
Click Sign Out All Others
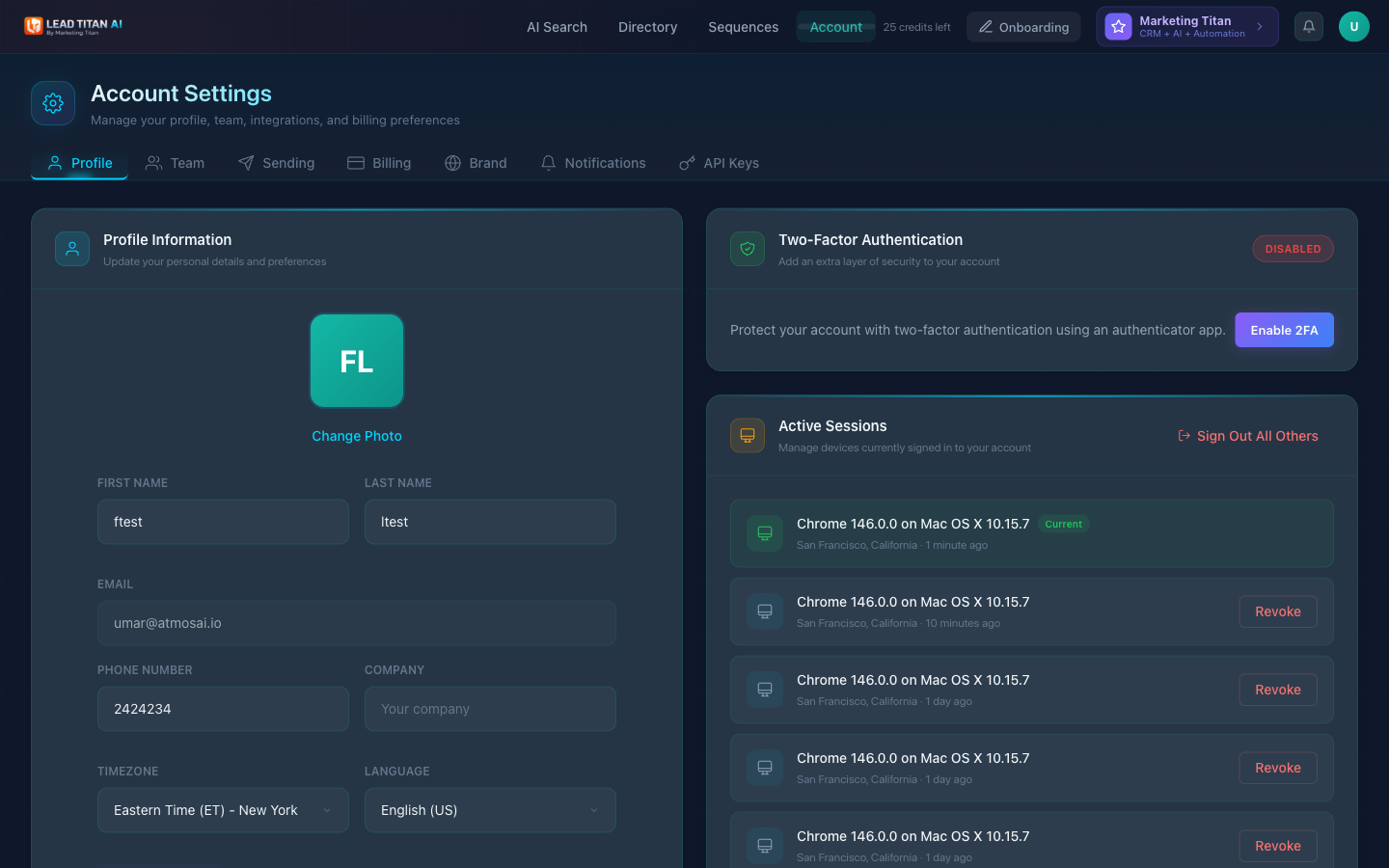coord(1248,435)
